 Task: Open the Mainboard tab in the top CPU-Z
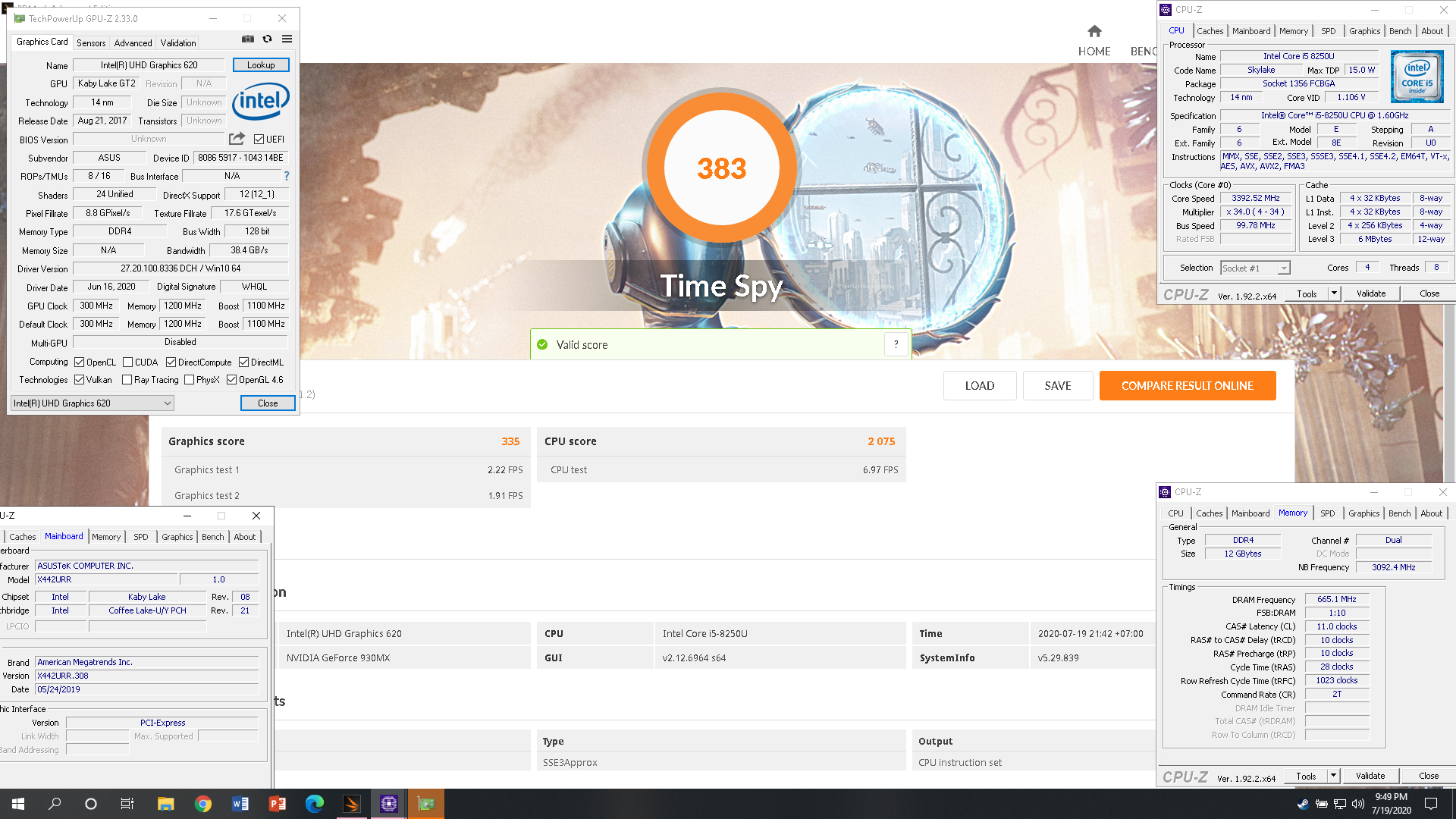click(x=1250, y=31)
